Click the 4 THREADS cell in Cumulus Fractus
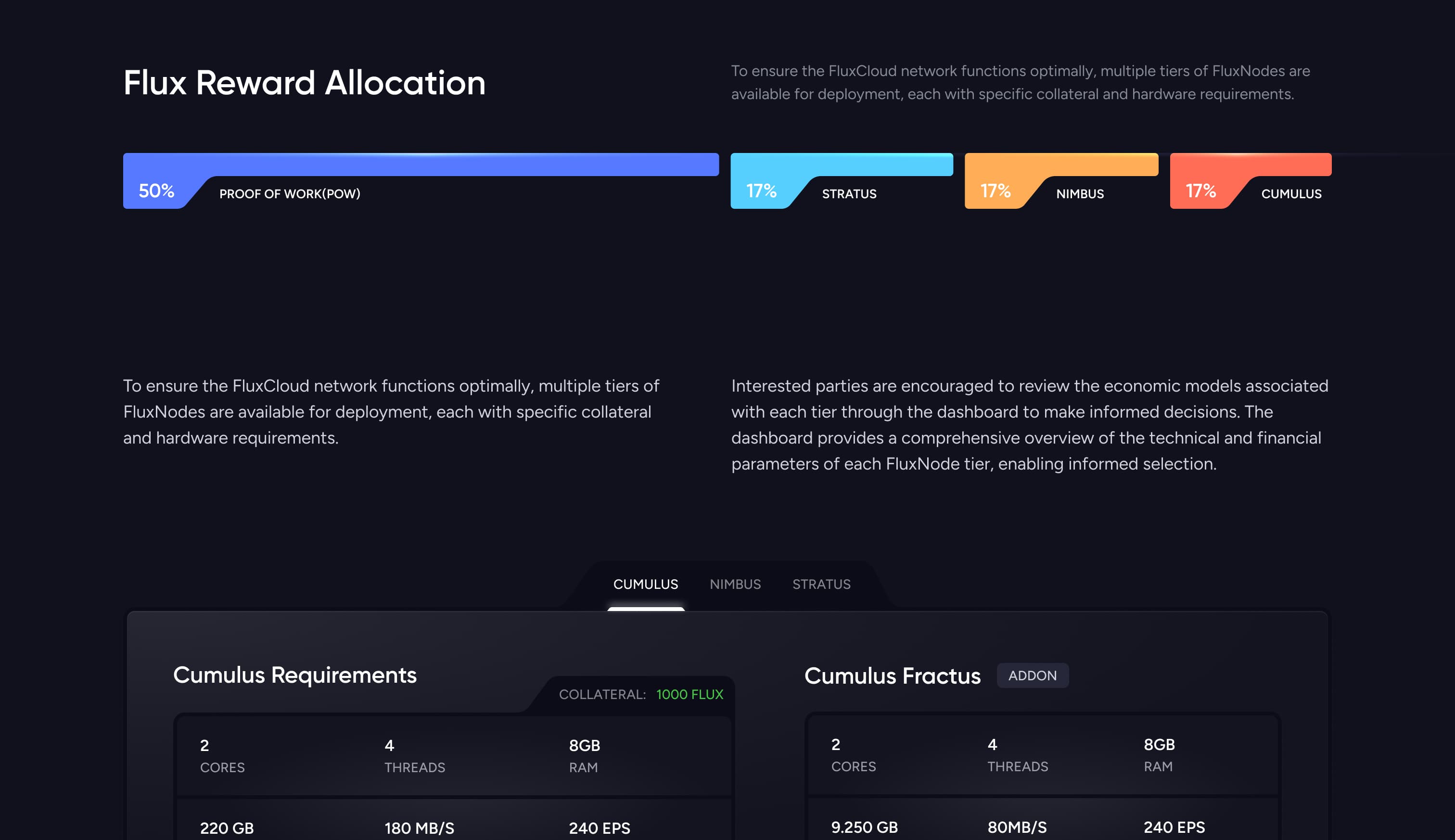This screenshot has width=1455, height=840. click(1017, 755)
